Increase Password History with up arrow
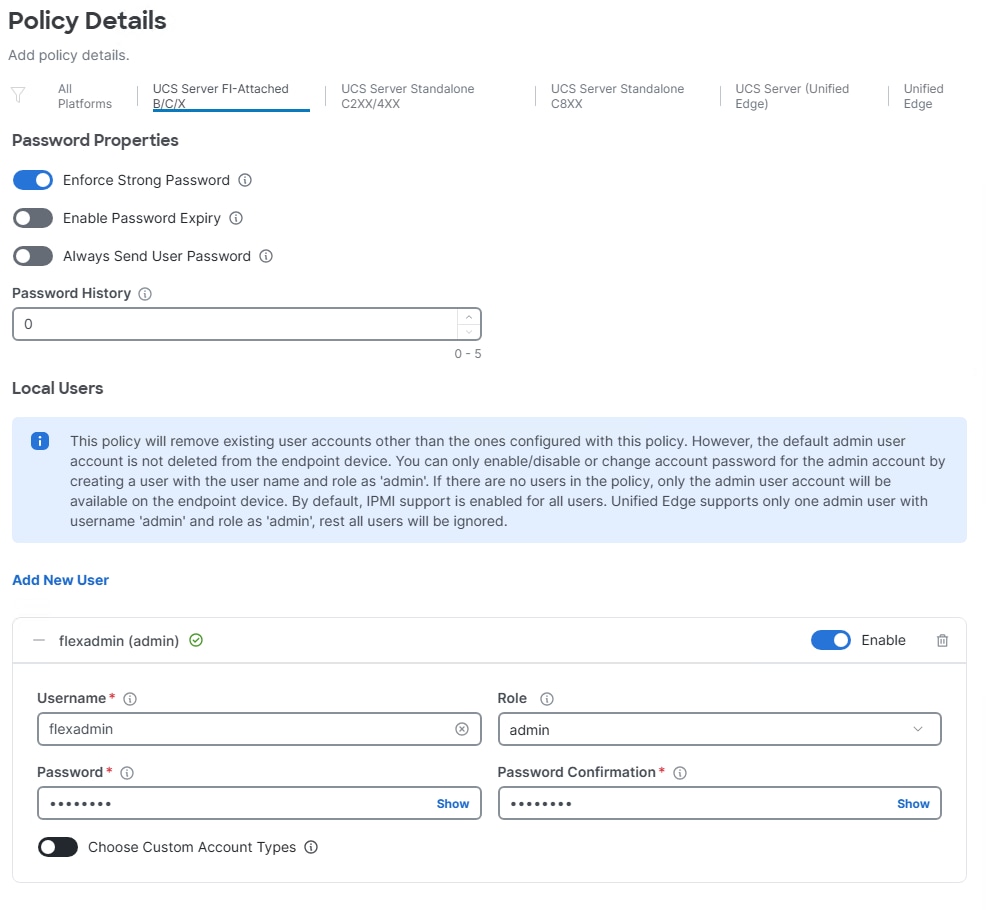 tap(468, 317)
